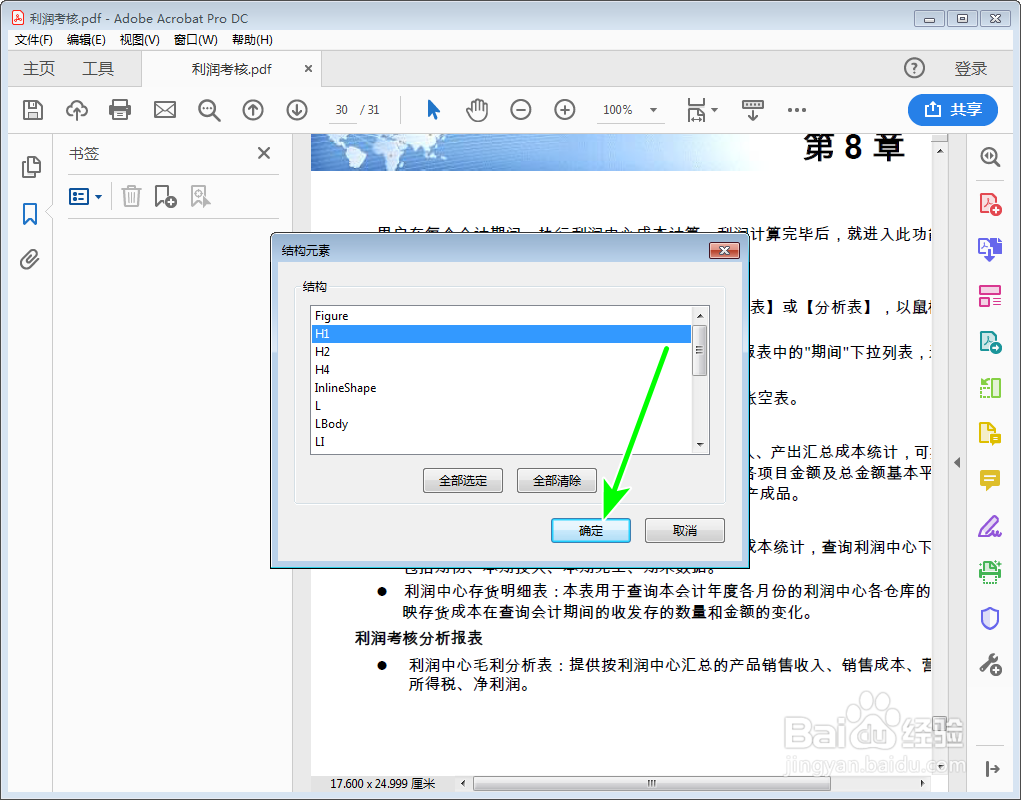Click the page number input field
This screenshot has width=1021, height=800.
(x=342, y=110)
